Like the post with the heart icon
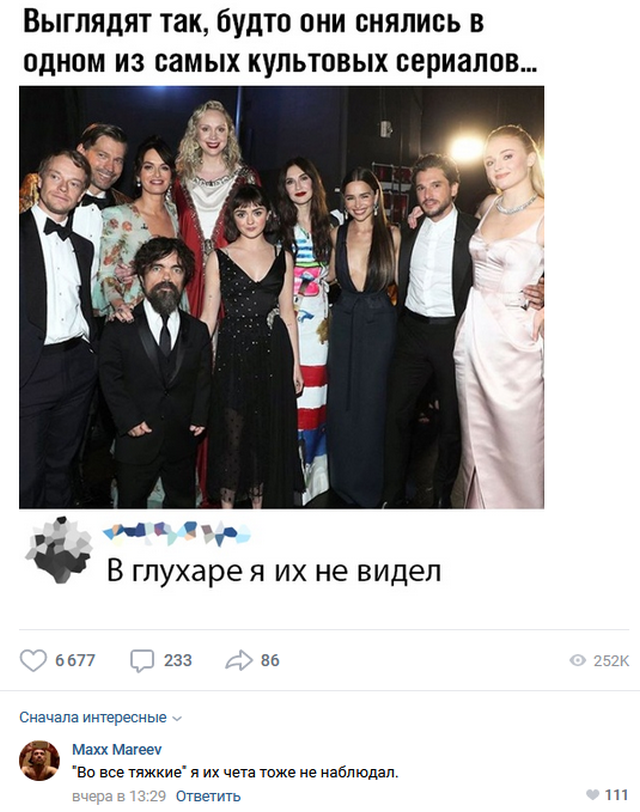 point(33,660)
